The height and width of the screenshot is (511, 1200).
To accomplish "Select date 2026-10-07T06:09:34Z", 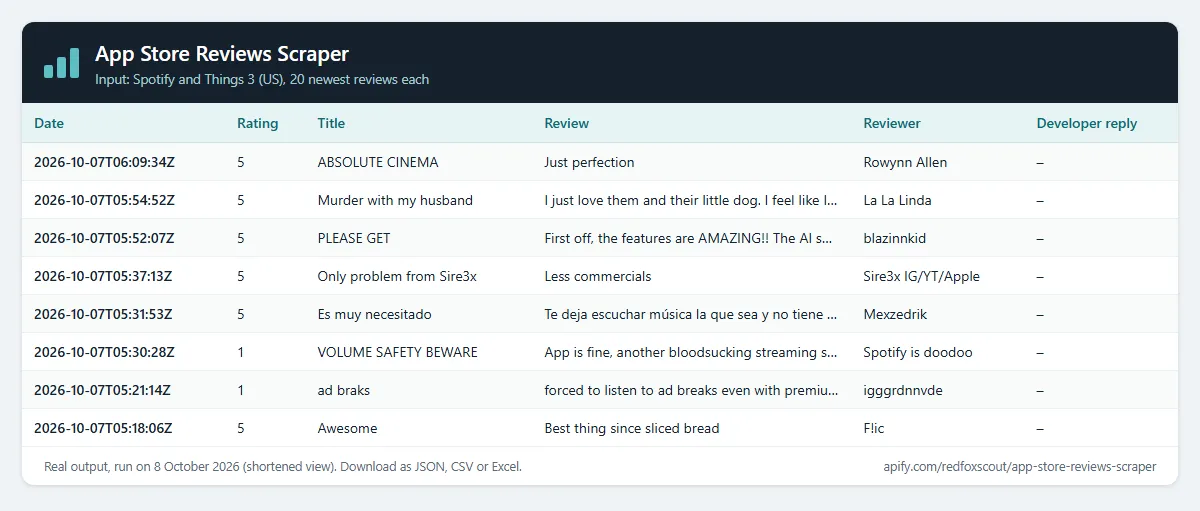I will (x=105, y=162).
